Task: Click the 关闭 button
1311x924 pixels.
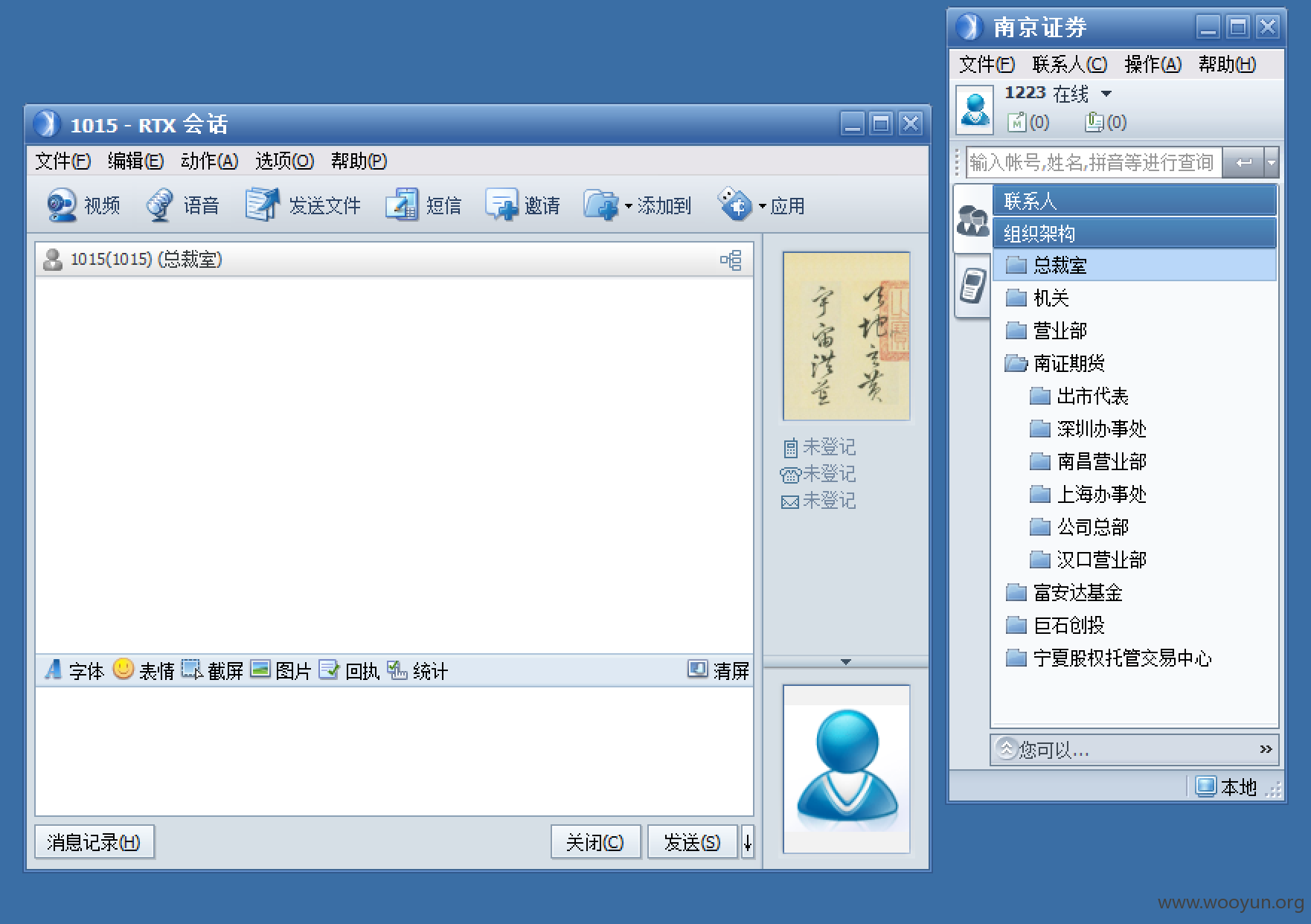Action: point(595,842)
